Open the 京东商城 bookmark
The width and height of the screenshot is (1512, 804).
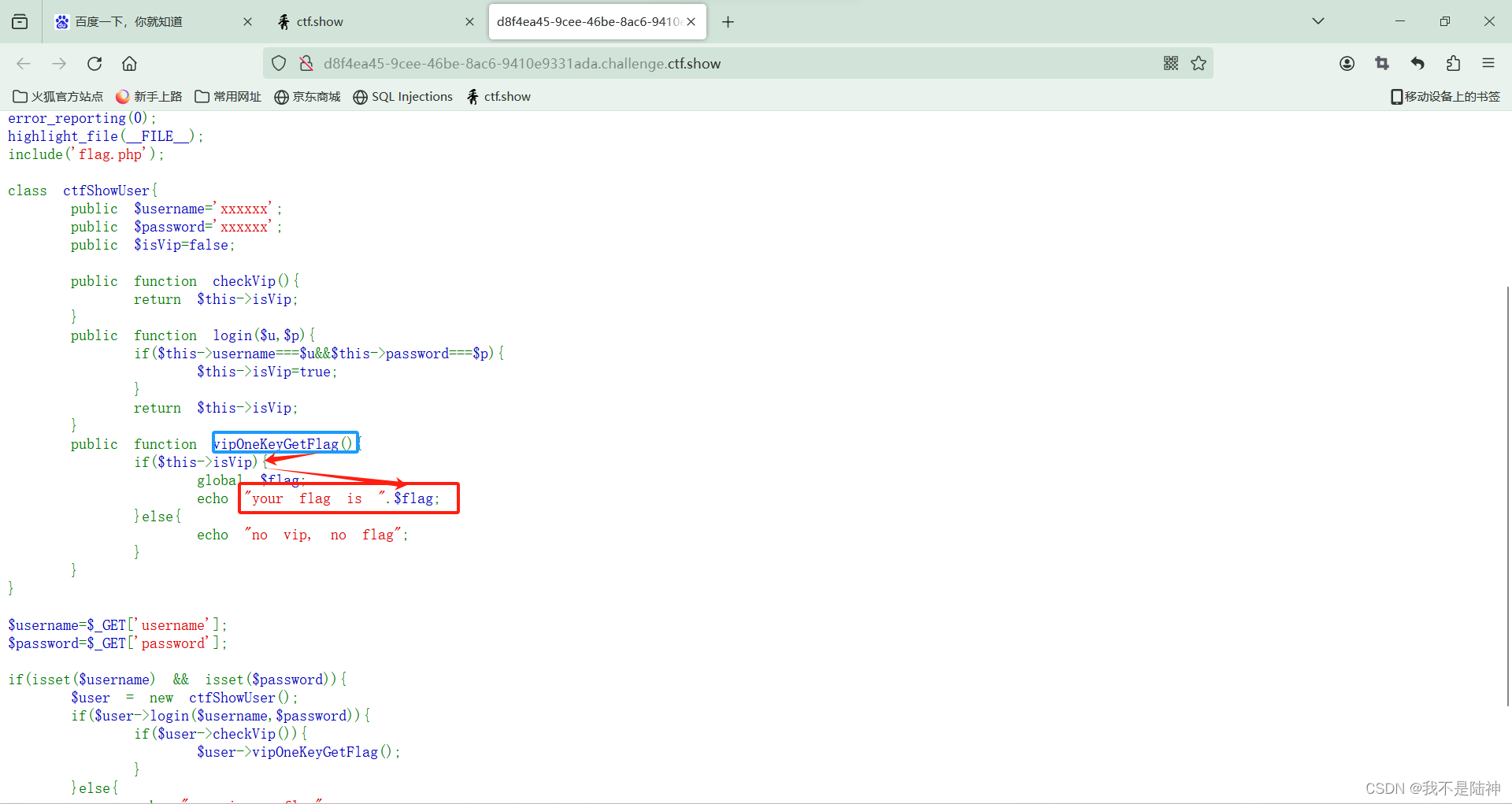[307, 96]
